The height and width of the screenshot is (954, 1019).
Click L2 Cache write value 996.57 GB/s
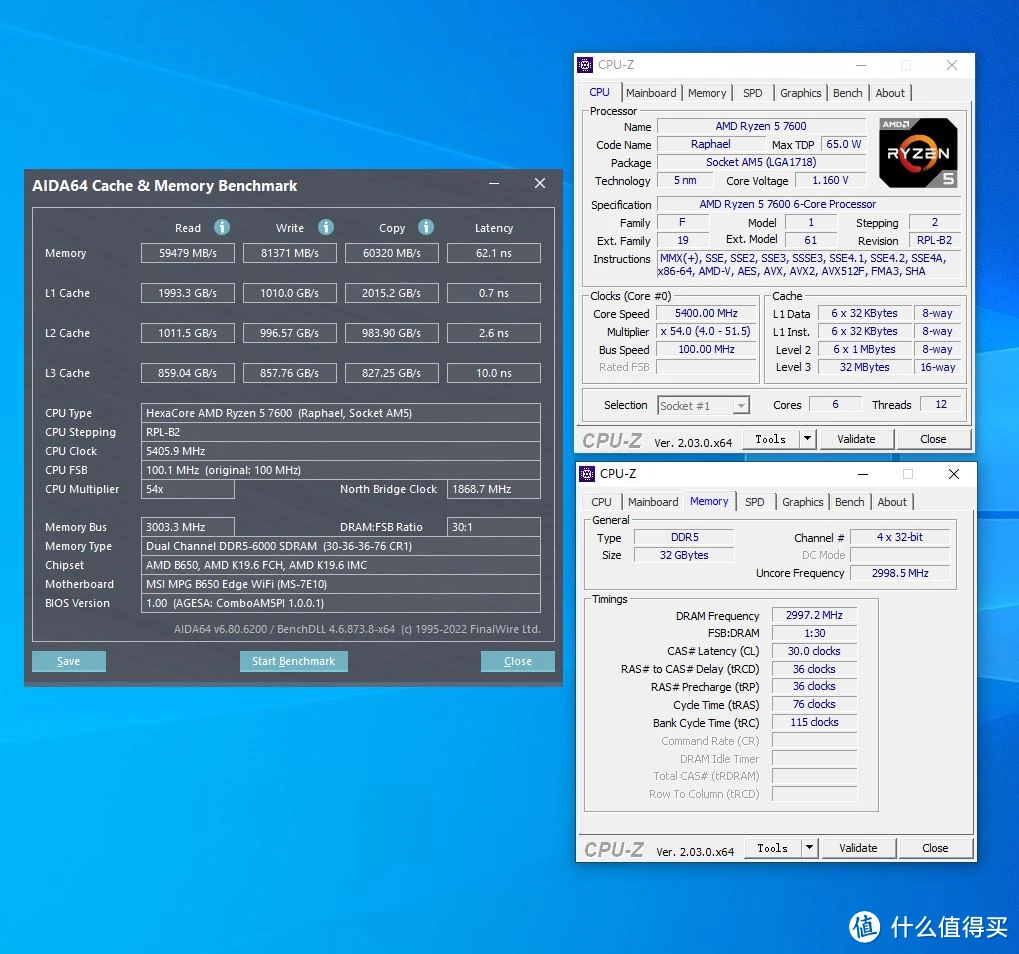pos(290,333)
